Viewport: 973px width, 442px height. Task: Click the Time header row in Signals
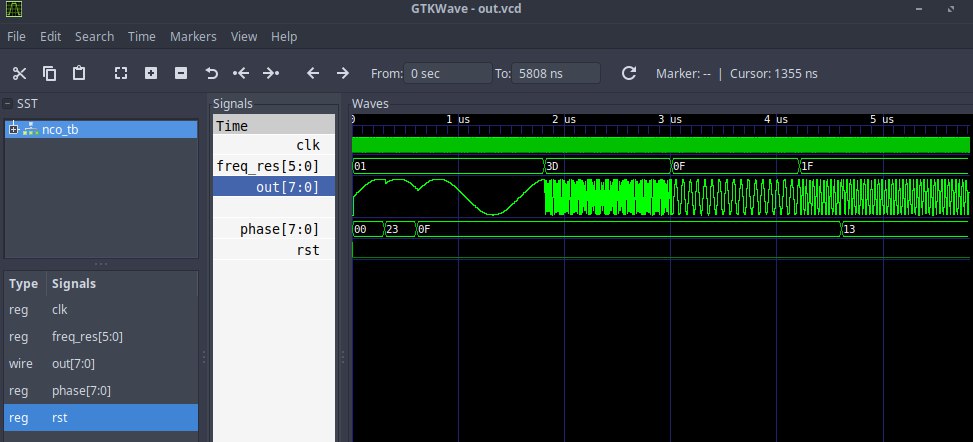click(274, 125)
